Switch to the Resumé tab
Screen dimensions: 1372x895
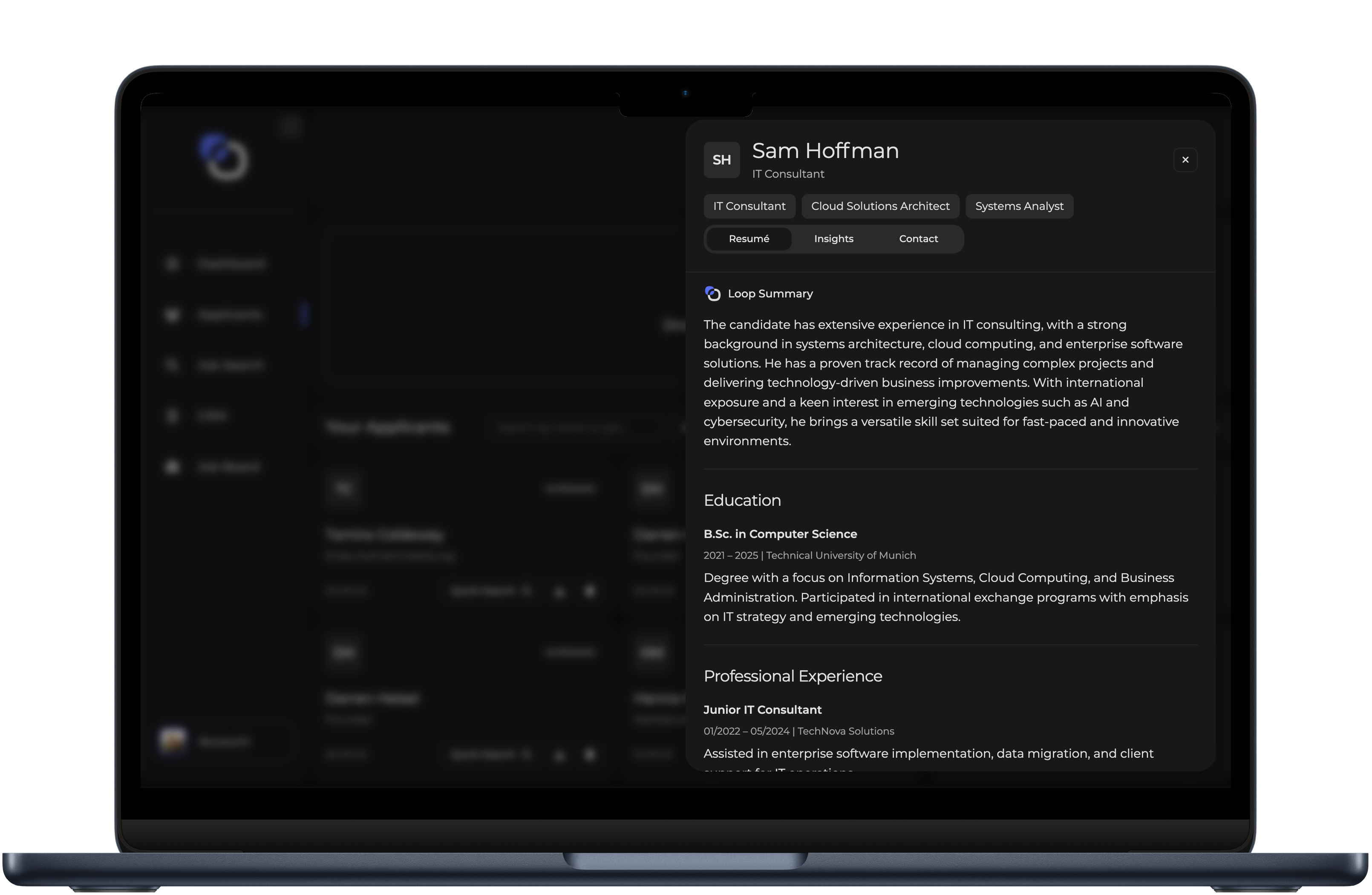(x=748, y=239)
